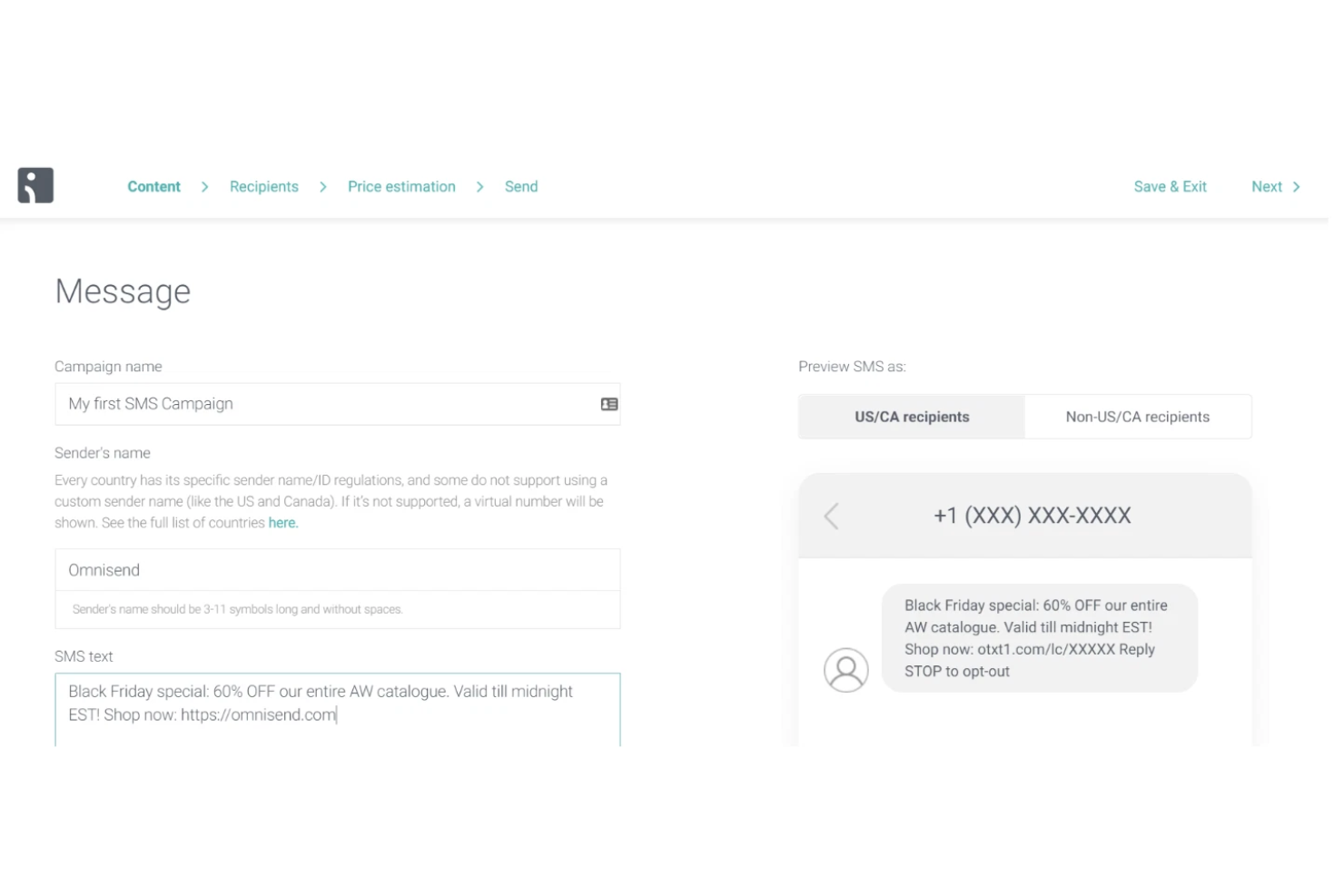
Task: Switch to the Non-US/CA recipients tab
Action: click(x=1138, y=417)
